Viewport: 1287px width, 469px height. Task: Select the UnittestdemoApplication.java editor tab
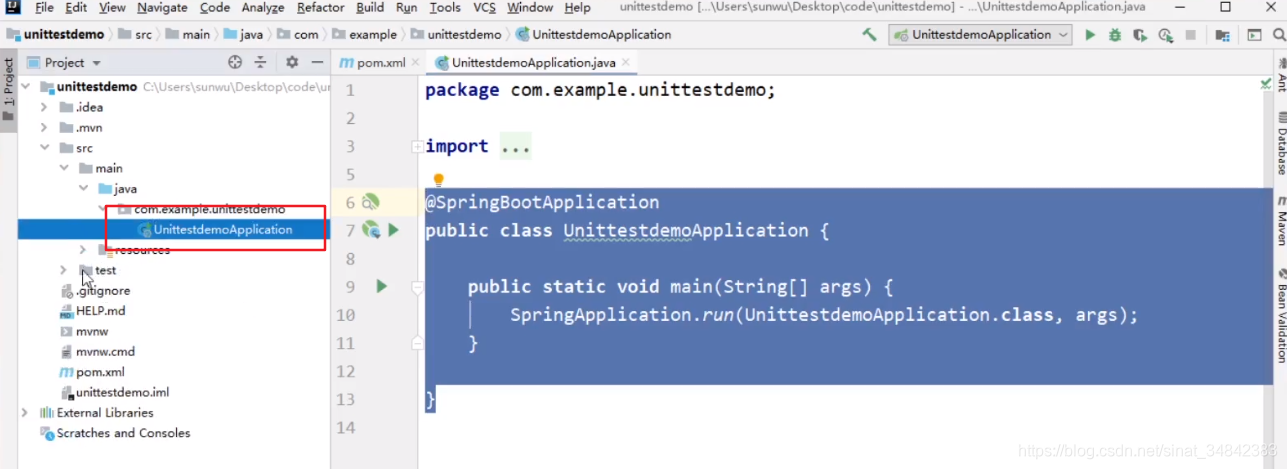tap(534, 62)
